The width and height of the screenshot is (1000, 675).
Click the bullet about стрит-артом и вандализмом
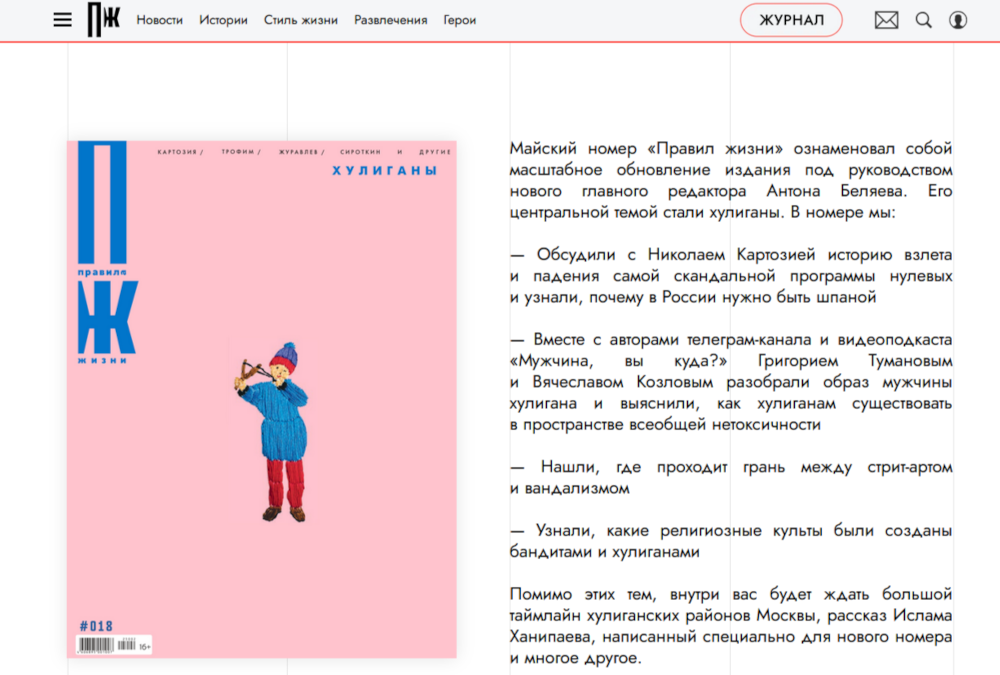[731, 477]
